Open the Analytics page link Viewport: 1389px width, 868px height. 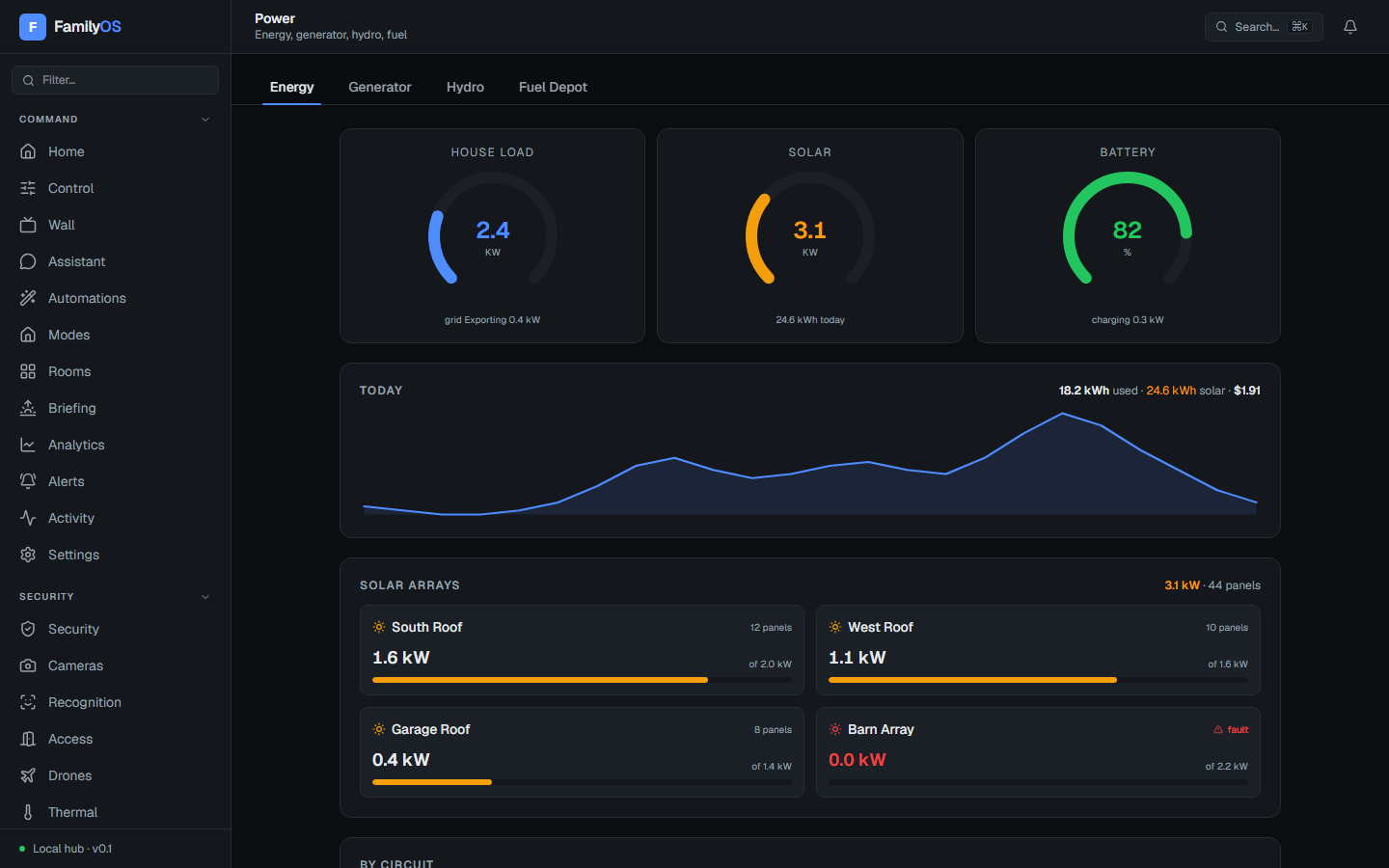[115, 445]
